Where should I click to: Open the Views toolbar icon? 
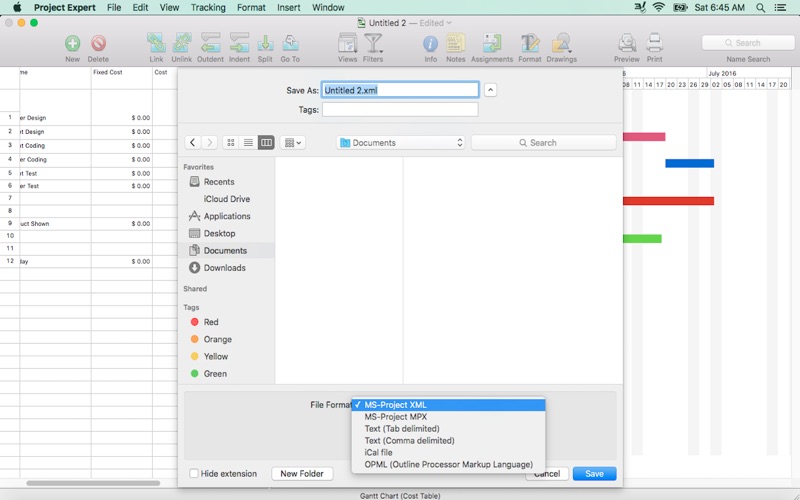point(347,43)
